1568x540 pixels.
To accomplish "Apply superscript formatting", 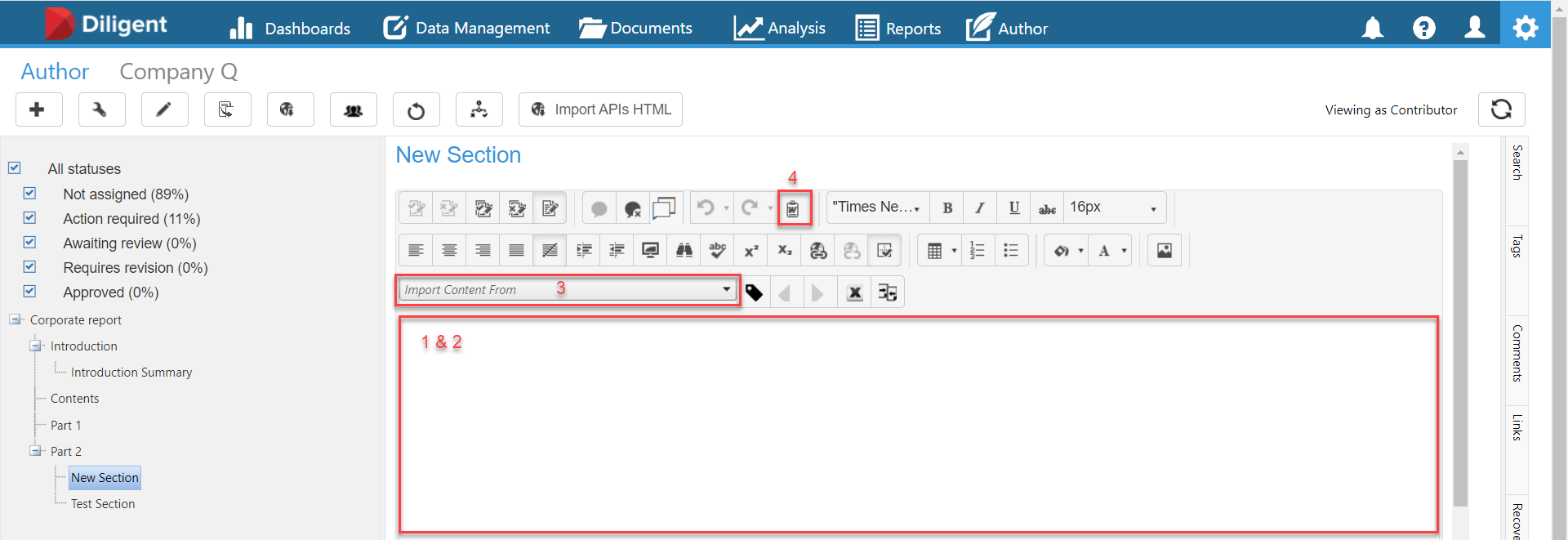I will click(x=751, y=251).
